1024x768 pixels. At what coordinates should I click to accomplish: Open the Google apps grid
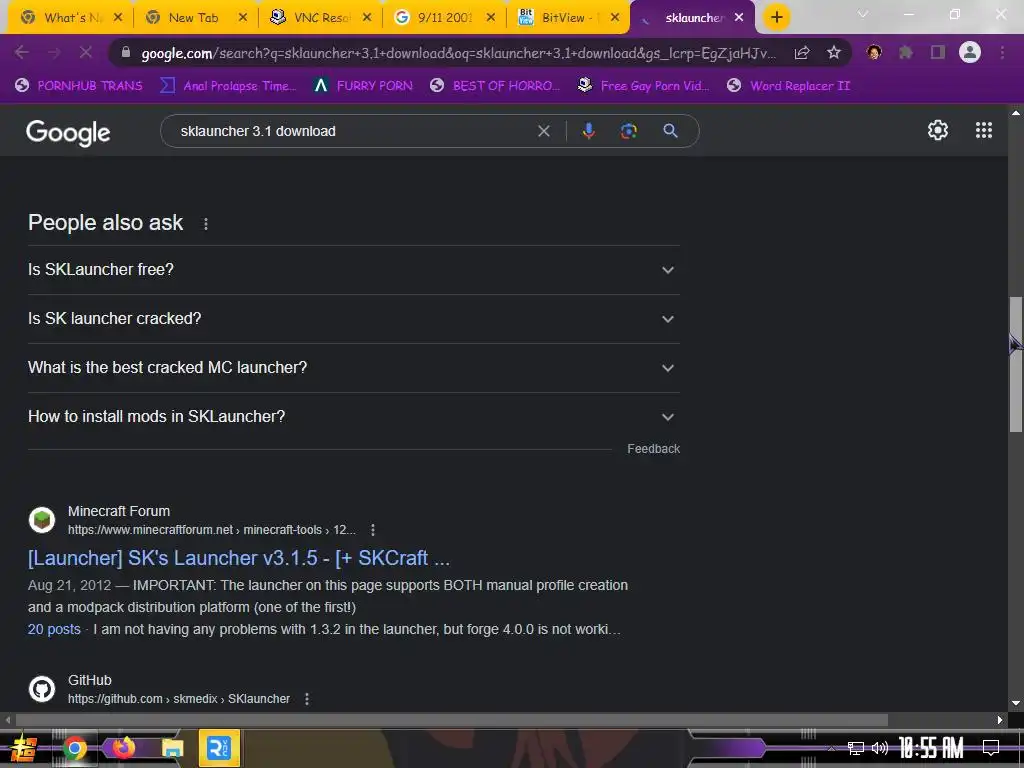[984, 130]
